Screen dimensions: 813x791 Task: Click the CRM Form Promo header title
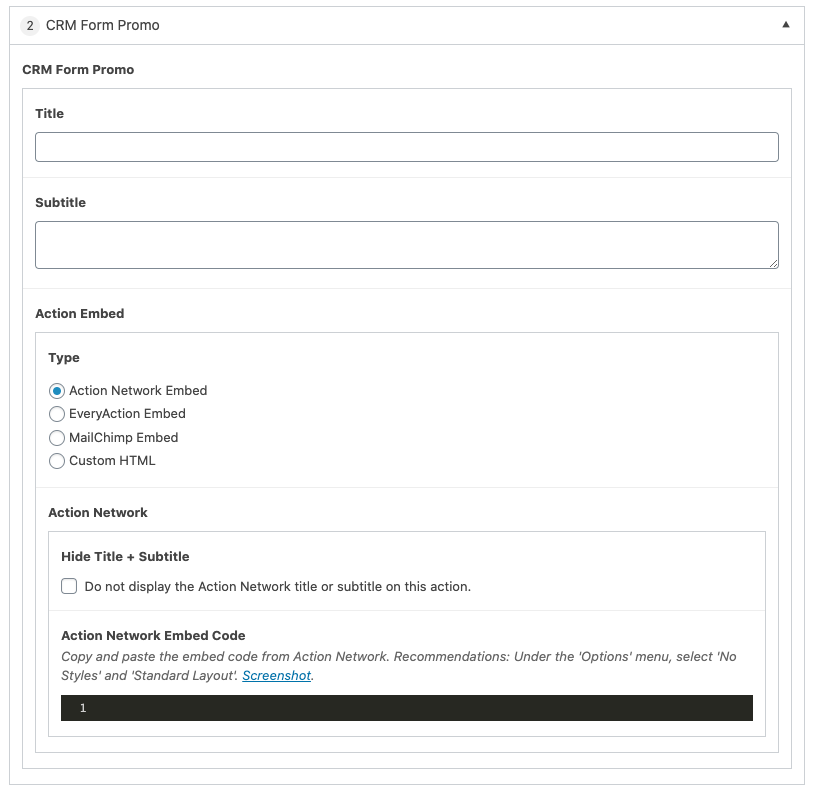(x=103, y=25)
